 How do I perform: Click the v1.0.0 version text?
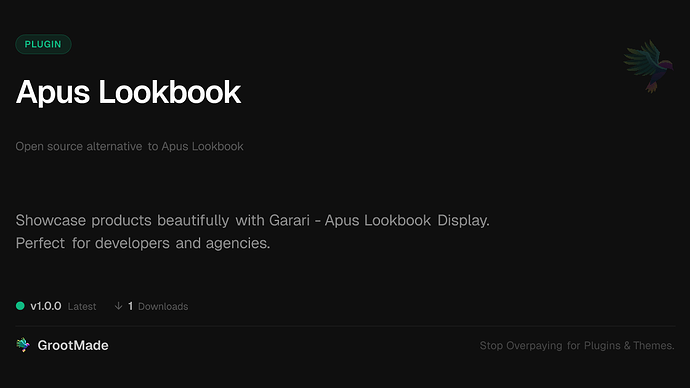click(x=46, y=306)
